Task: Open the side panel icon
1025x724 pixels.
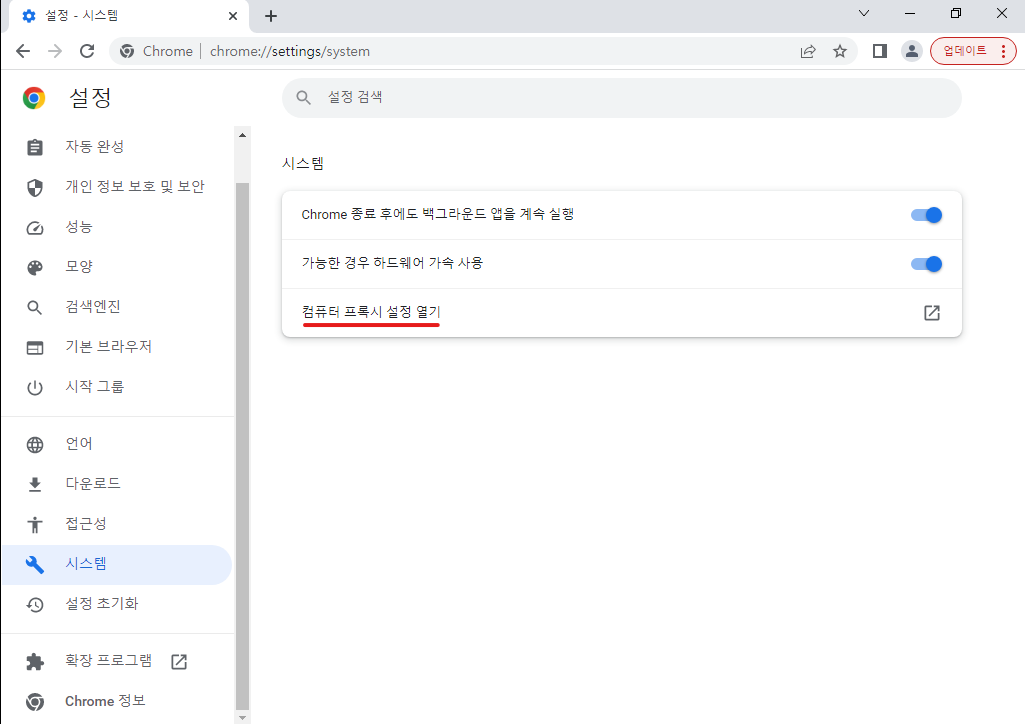Action: [880, 51]
